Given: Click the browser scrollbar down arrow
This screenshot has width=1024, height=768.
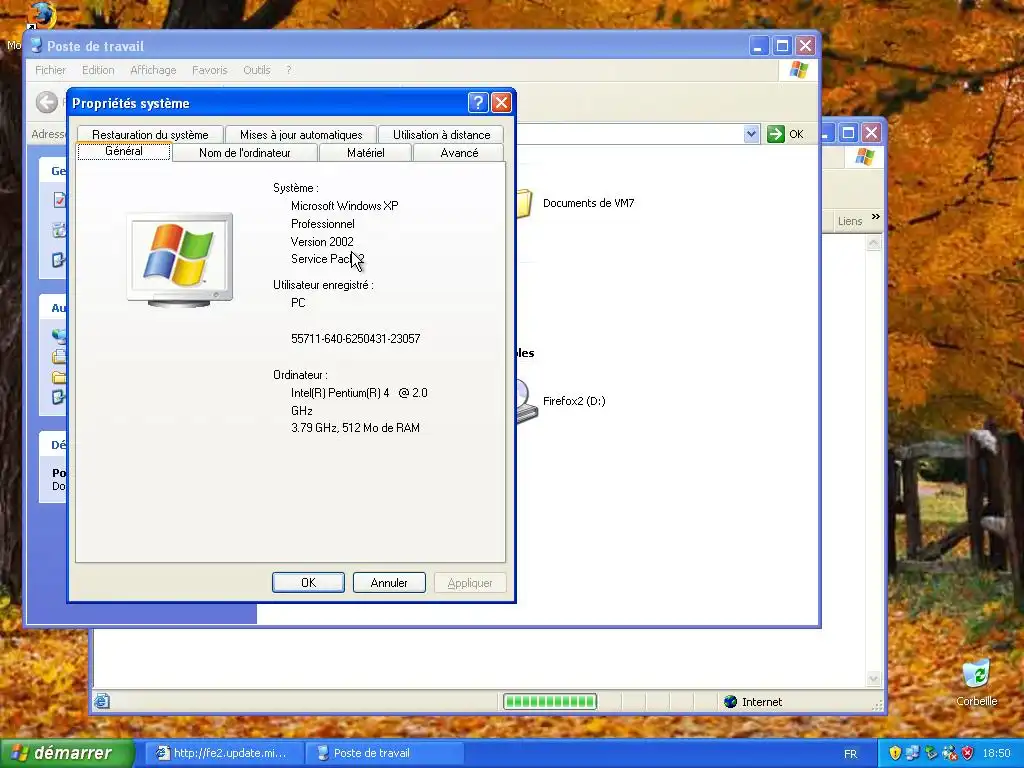Looking at the screenshot, I should coord(873,679).
